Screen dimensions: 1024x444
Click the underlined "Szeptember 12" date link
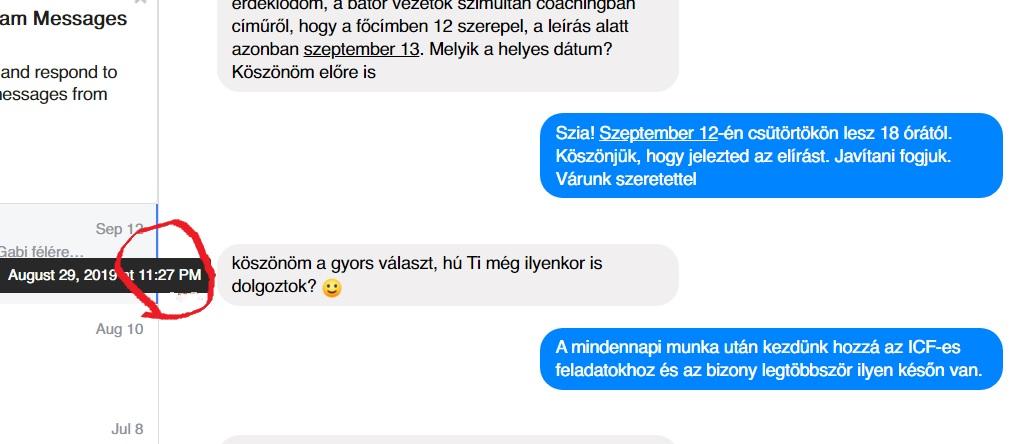click(658, 134)
